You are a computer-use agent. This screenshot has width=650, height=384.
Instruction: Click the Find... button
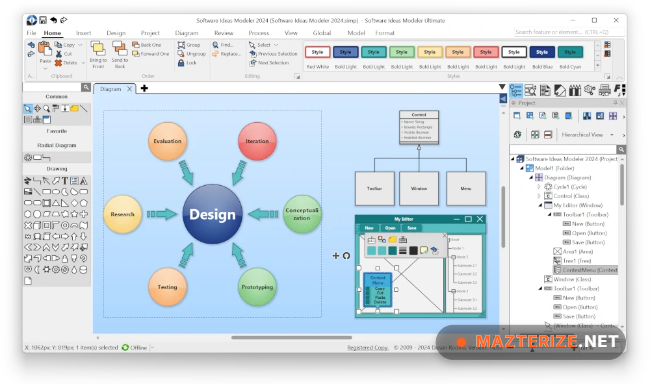(223, 45)
